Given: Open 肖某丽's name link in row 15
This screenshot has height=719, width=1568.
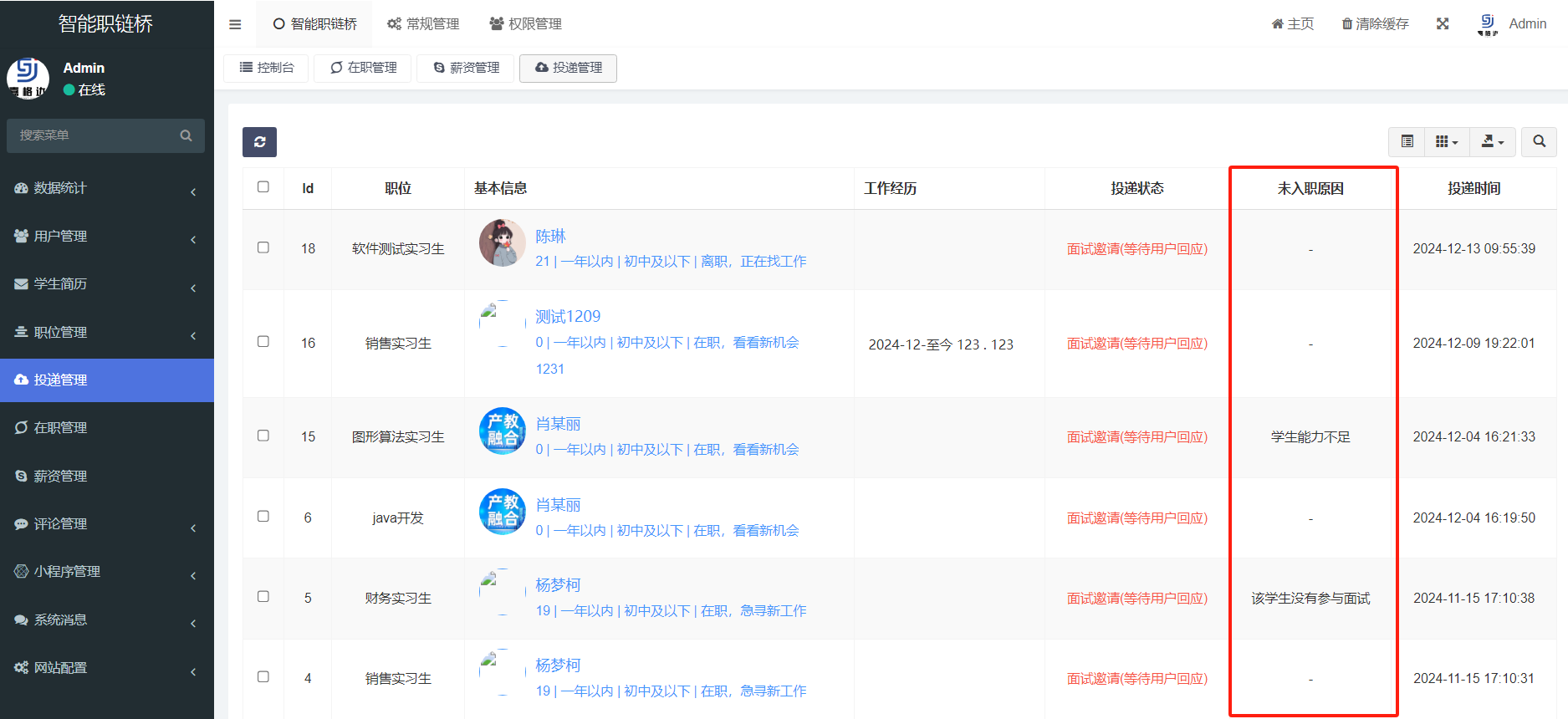Looking at the screenshot, I should click(558, 424).
